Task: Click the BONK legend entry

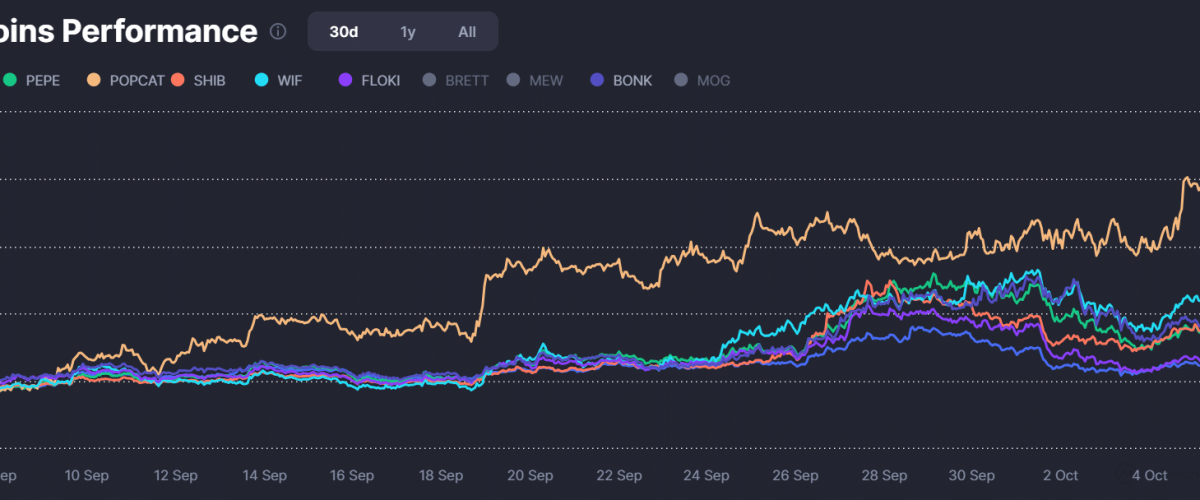Action: [622, 80]
